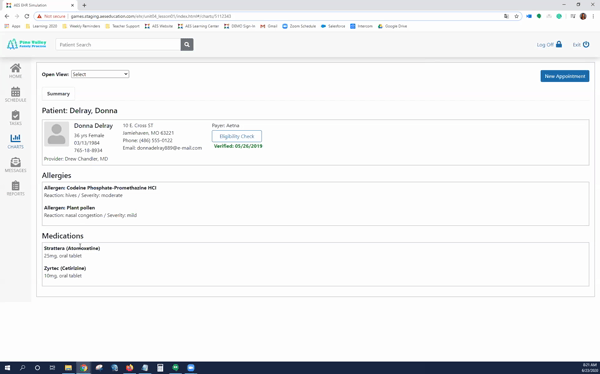Click the Zyrtec (Cetirizine) medication text
The height and width of the screenshot is (374, 600).
65,268
